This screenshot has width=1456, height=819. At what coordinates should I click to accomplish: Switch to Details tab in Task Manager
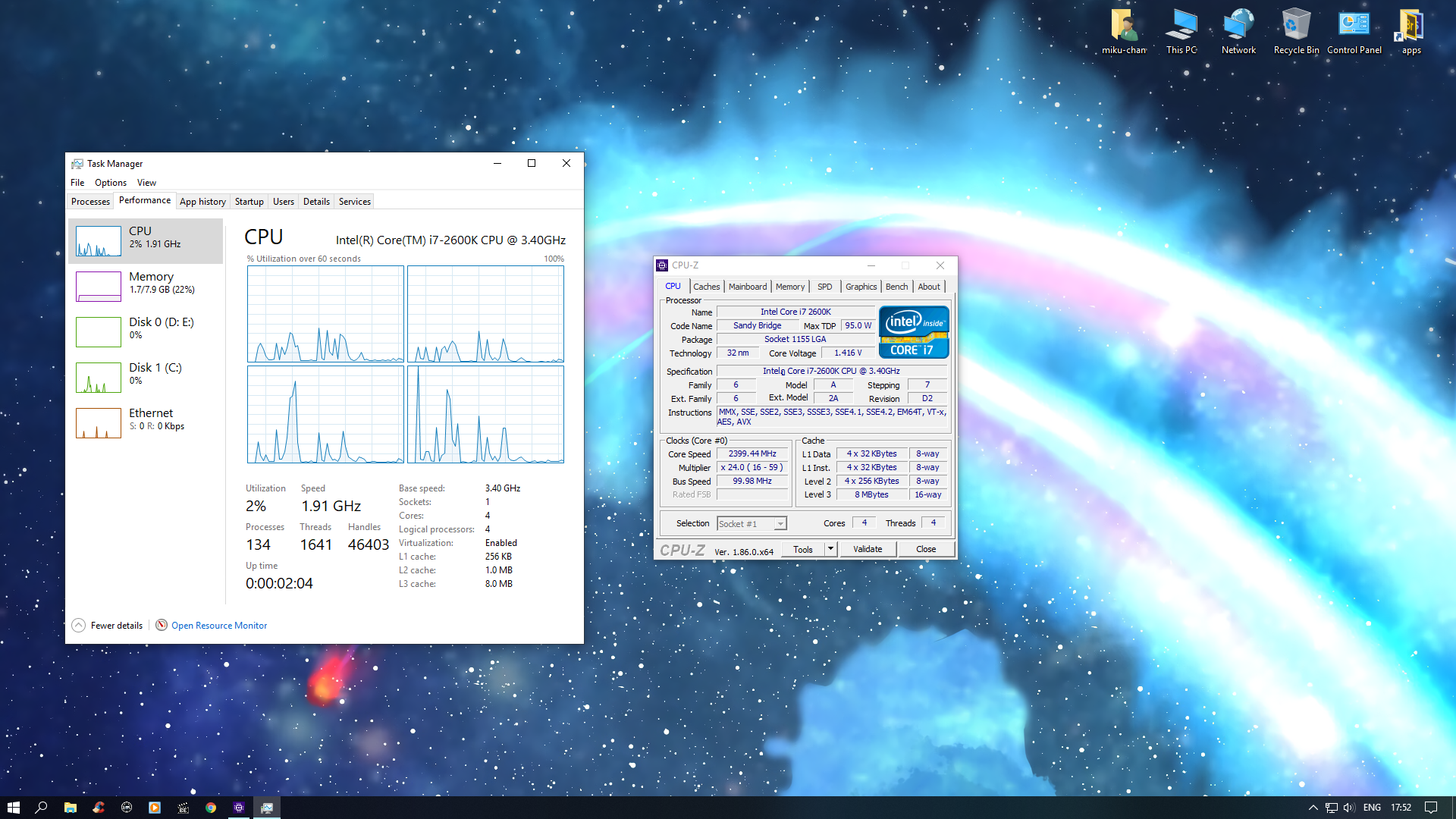(316, 202)
